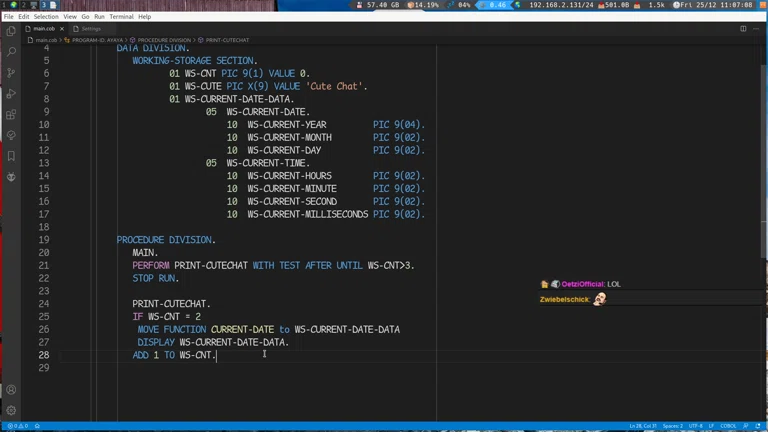Expand the PRINT-CUTECHAT breadcrumb

pos(227,40)
